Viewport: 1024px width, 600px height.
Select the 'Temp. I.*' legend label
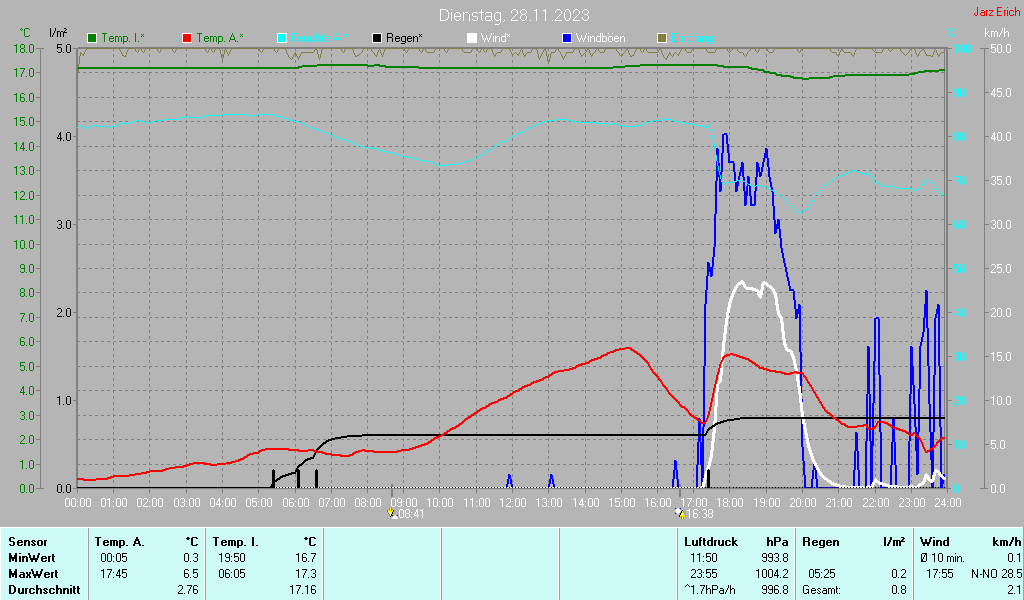pos(123,38)
